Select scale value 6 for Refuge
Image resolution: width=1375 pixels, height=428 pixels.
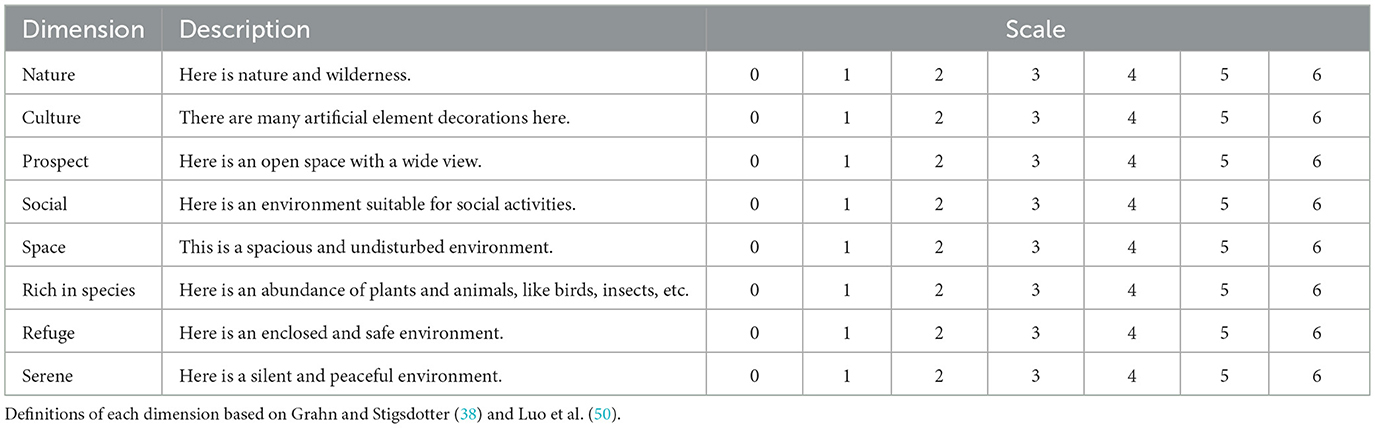[x=1317, y=333]
